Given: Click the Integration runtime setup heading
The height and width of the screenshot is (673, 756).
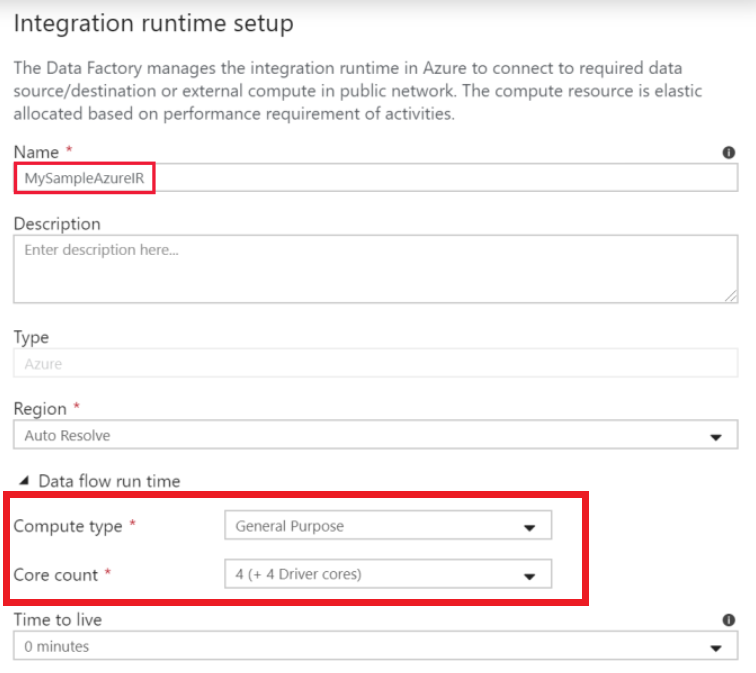Looking at the screenshot, I should tap(153, 23).
